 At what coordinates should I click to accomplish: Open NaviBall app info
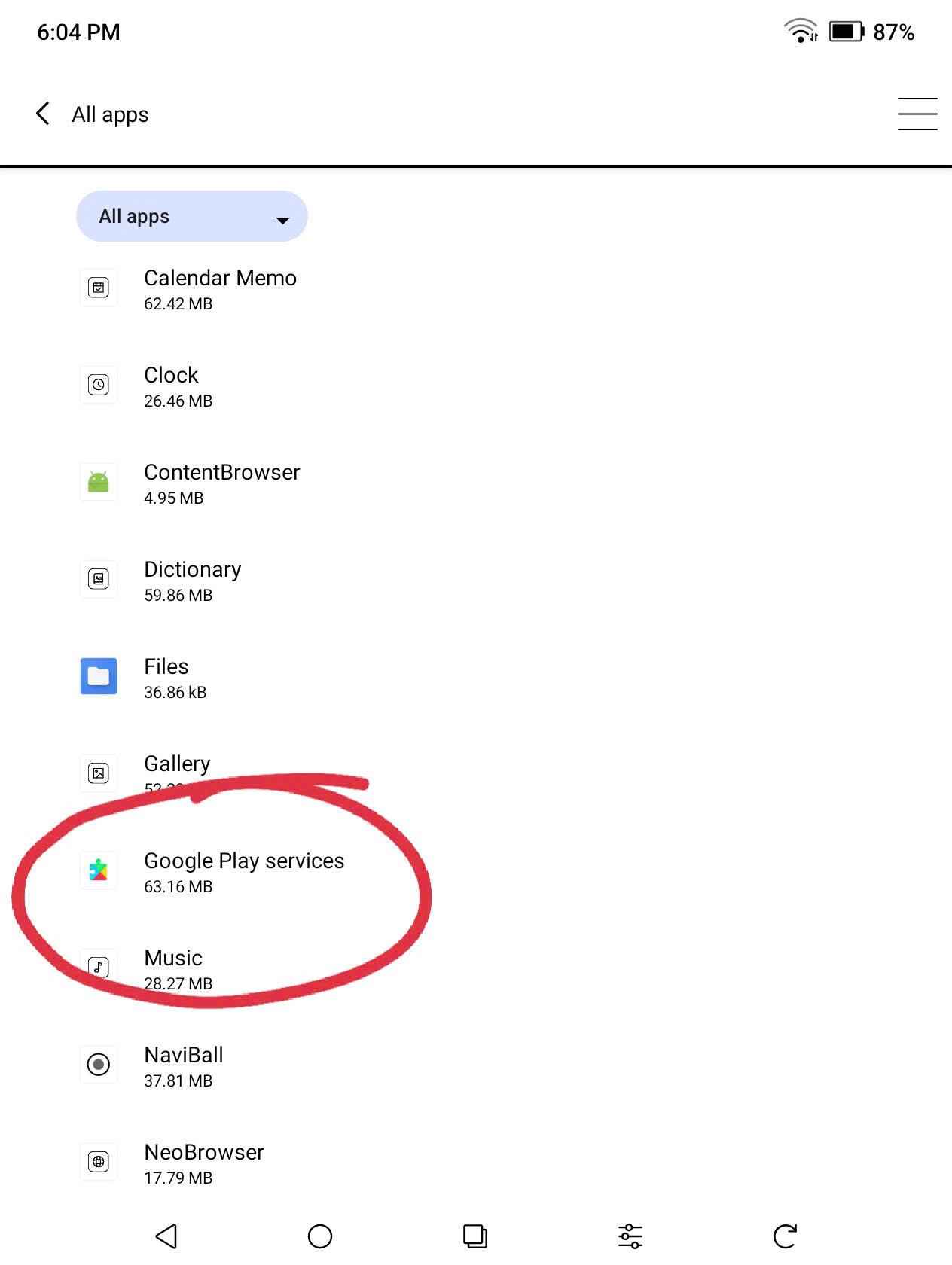coord(476,1066)
